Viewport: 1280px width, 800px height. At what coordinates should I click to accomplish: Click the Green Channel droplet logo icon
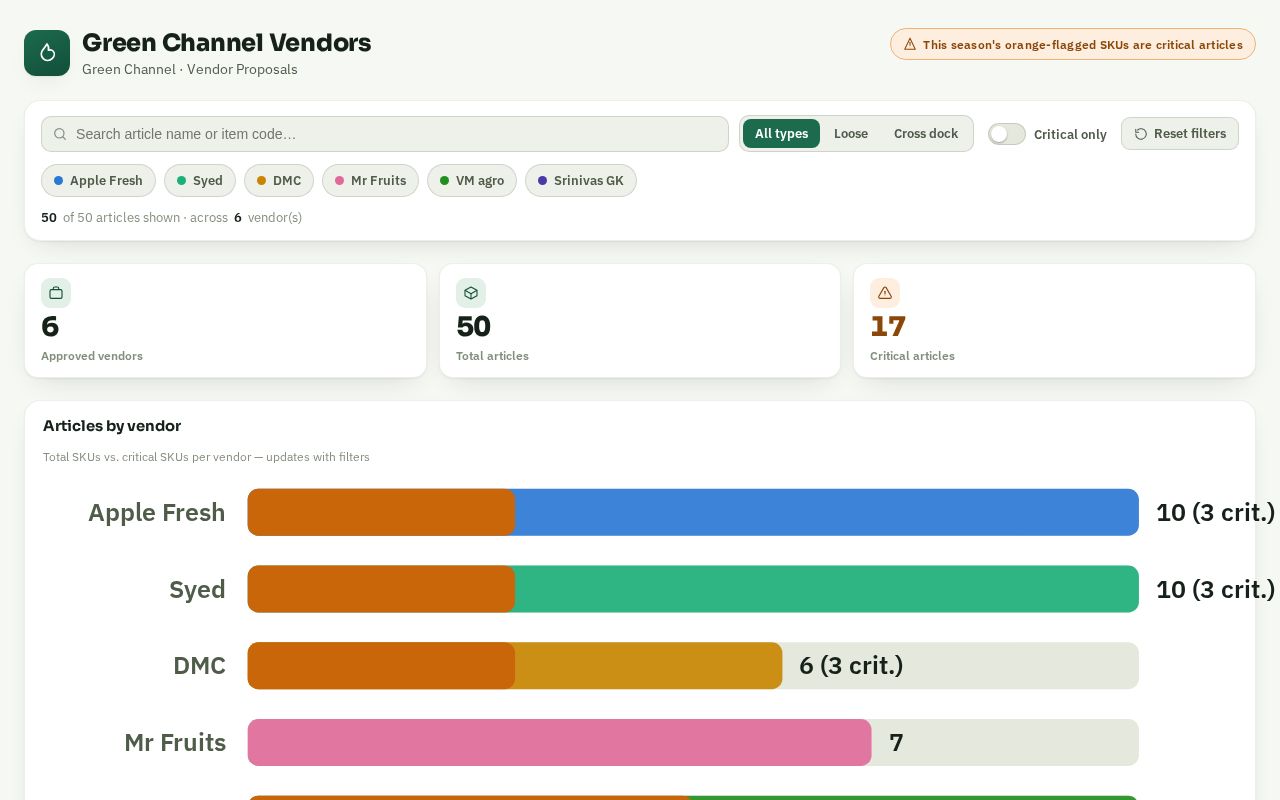47,53
